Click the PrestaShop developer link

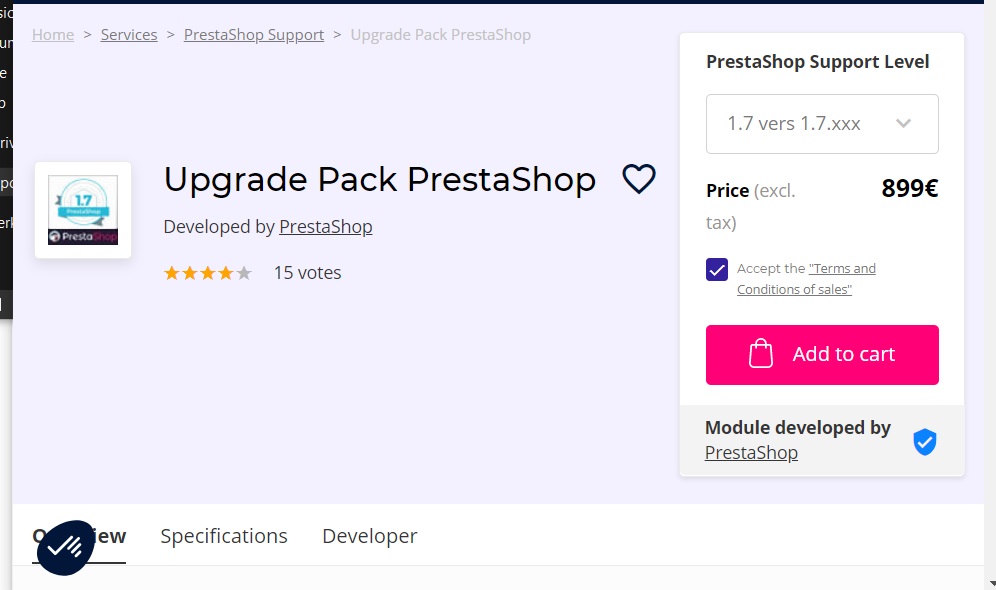click(325, 227)
